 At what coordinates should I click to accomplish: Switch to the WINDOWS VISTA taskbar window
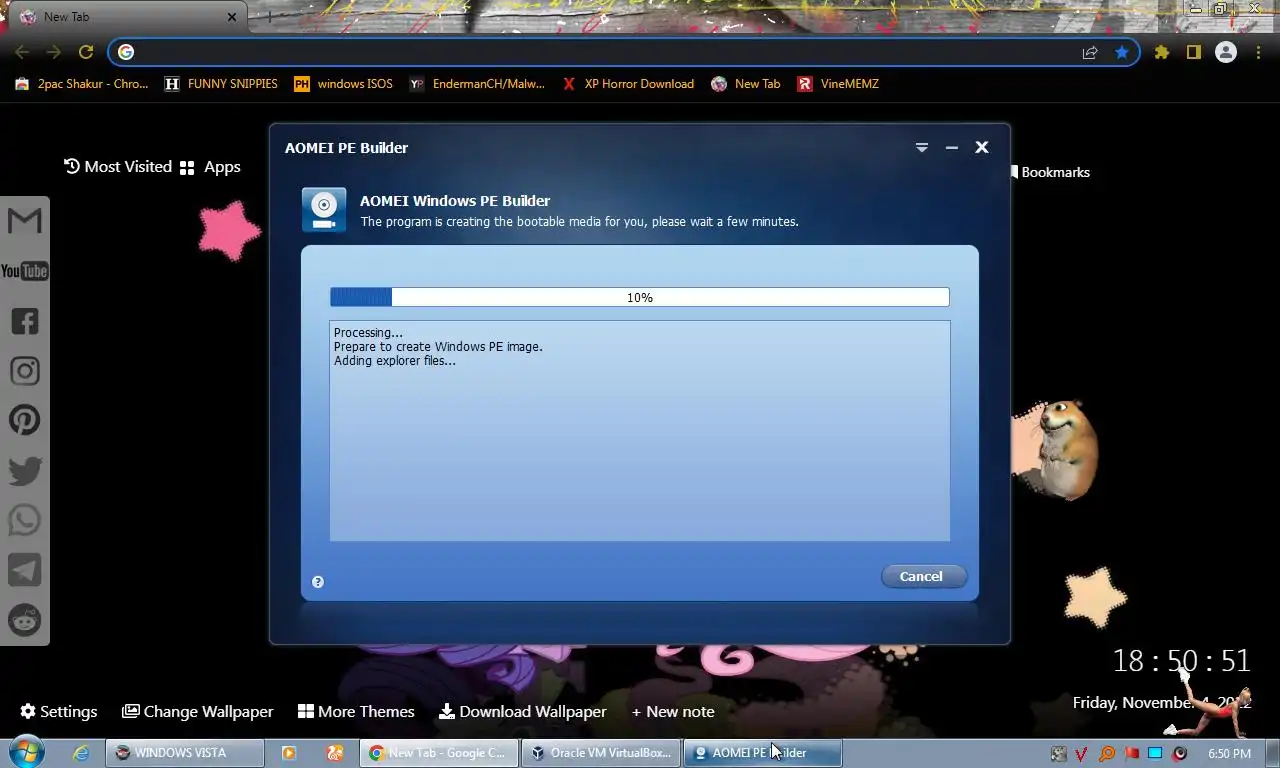[x=185, y=753]
